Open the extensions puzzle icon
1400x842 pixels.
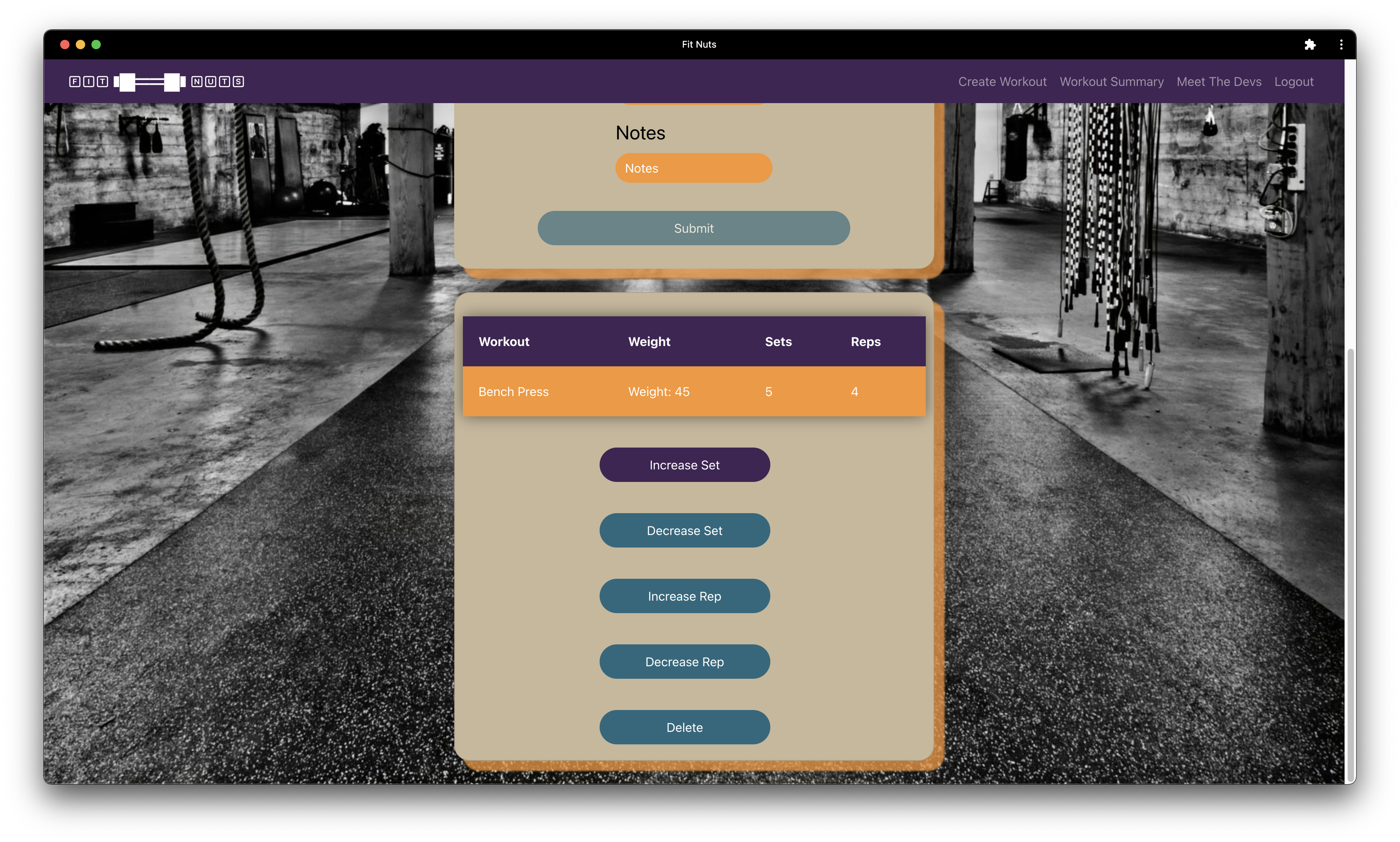pyautogui.click(x=1310, y=44)
